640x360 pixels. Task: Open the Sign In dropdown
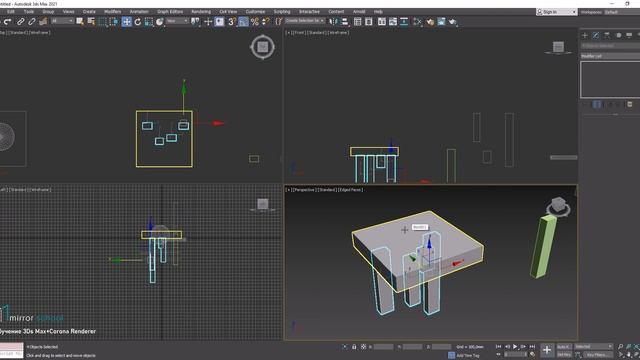(x=556, y=12)
